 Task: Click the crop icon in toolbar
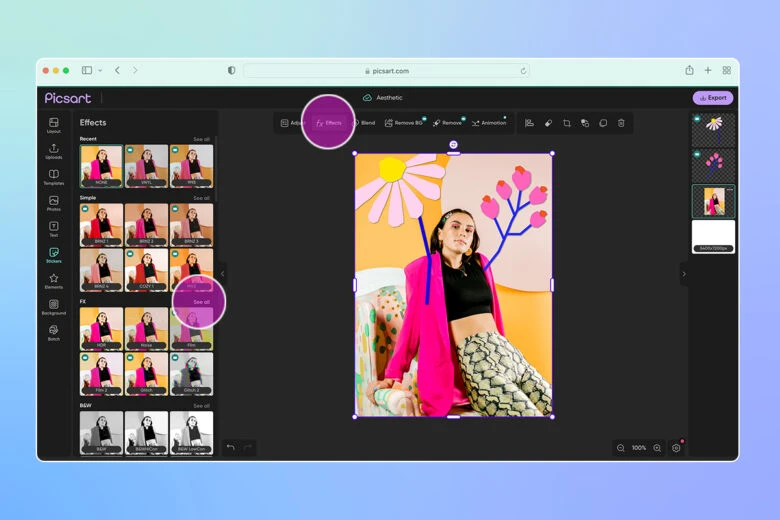pyautogui.click(x=566, y=123)
